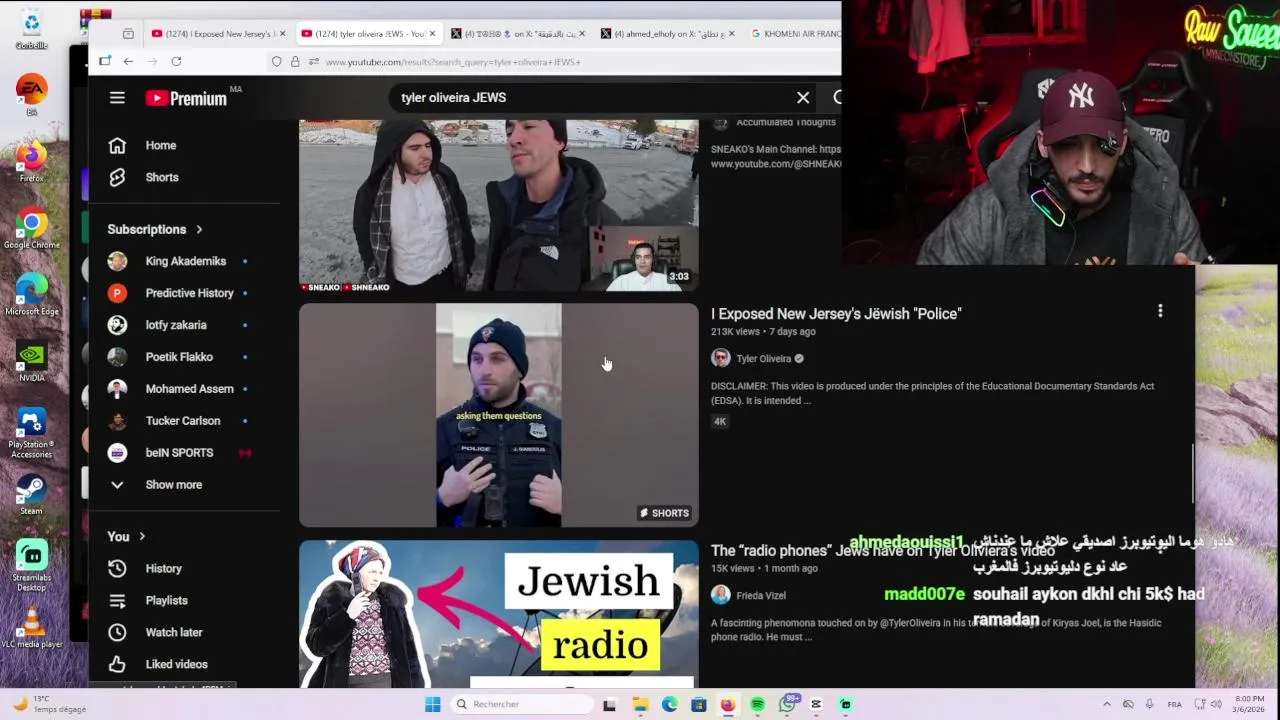Open Microsoft Edge desktop shortcut

click(x=31, y=295)
